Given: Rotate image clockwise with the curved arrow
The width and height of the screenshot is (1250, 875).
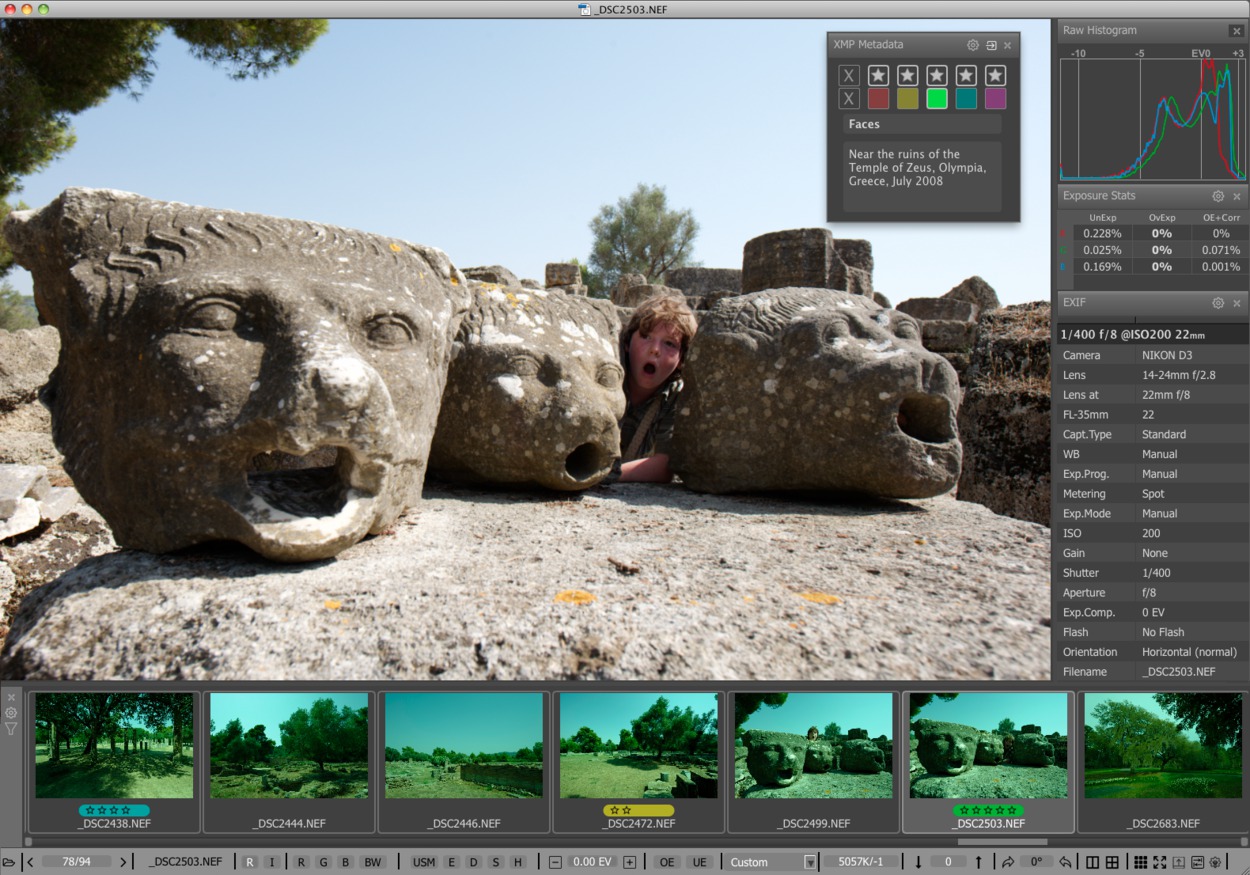Looking at the screenshot, I should coord(1007,862).
